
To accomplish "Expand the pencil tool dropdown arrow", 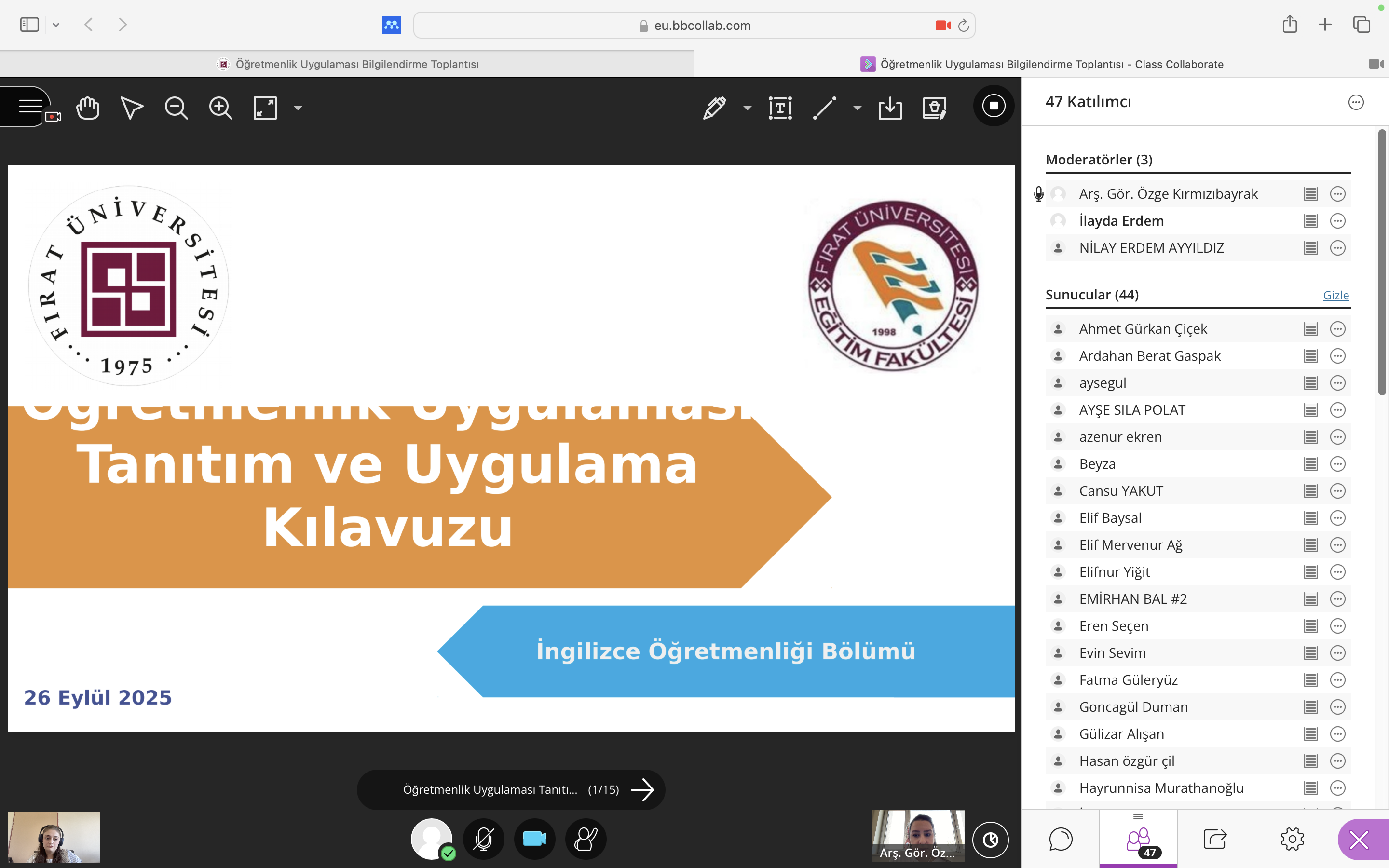I will (747, 108).
